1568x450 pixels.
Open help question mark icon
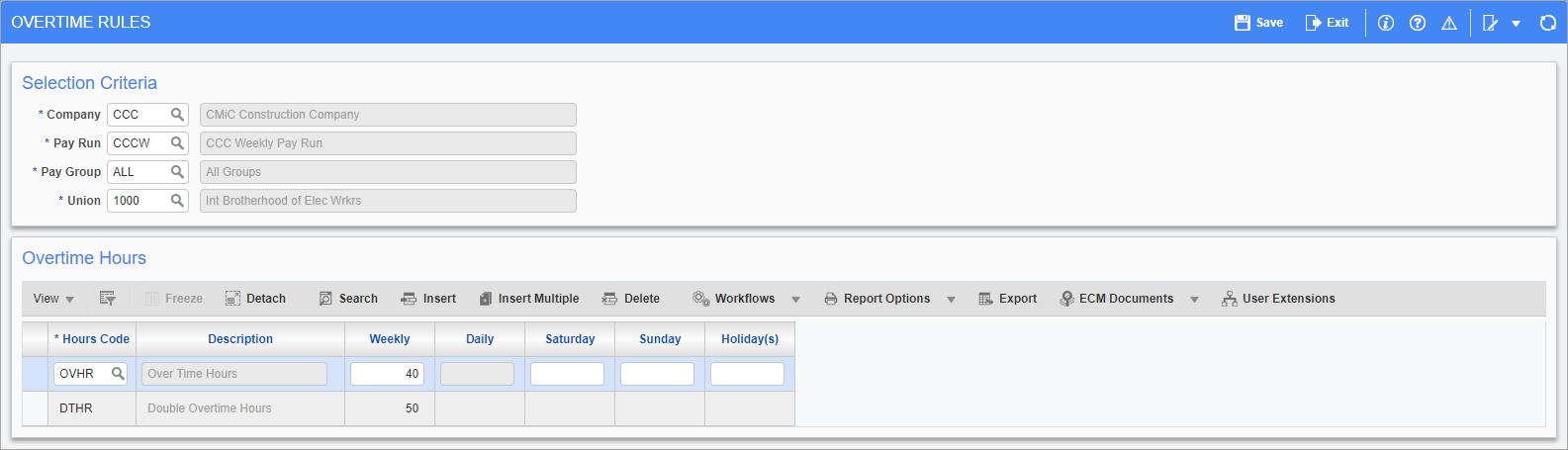[1417, 23]
